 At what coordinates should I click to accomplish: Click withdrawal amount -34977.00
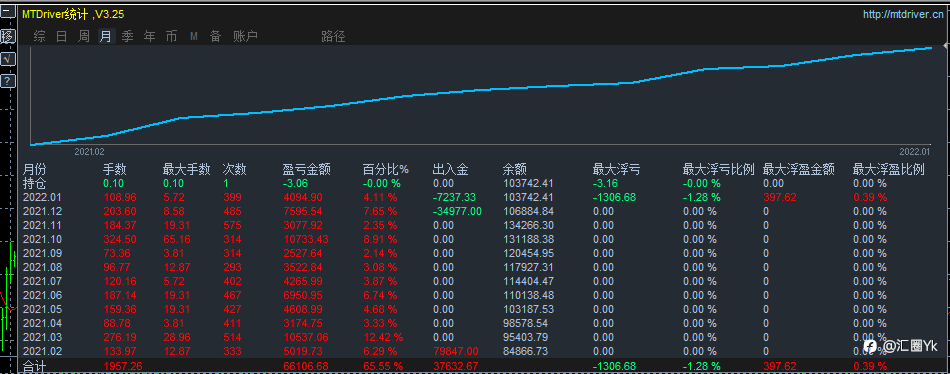click(457, 211)
